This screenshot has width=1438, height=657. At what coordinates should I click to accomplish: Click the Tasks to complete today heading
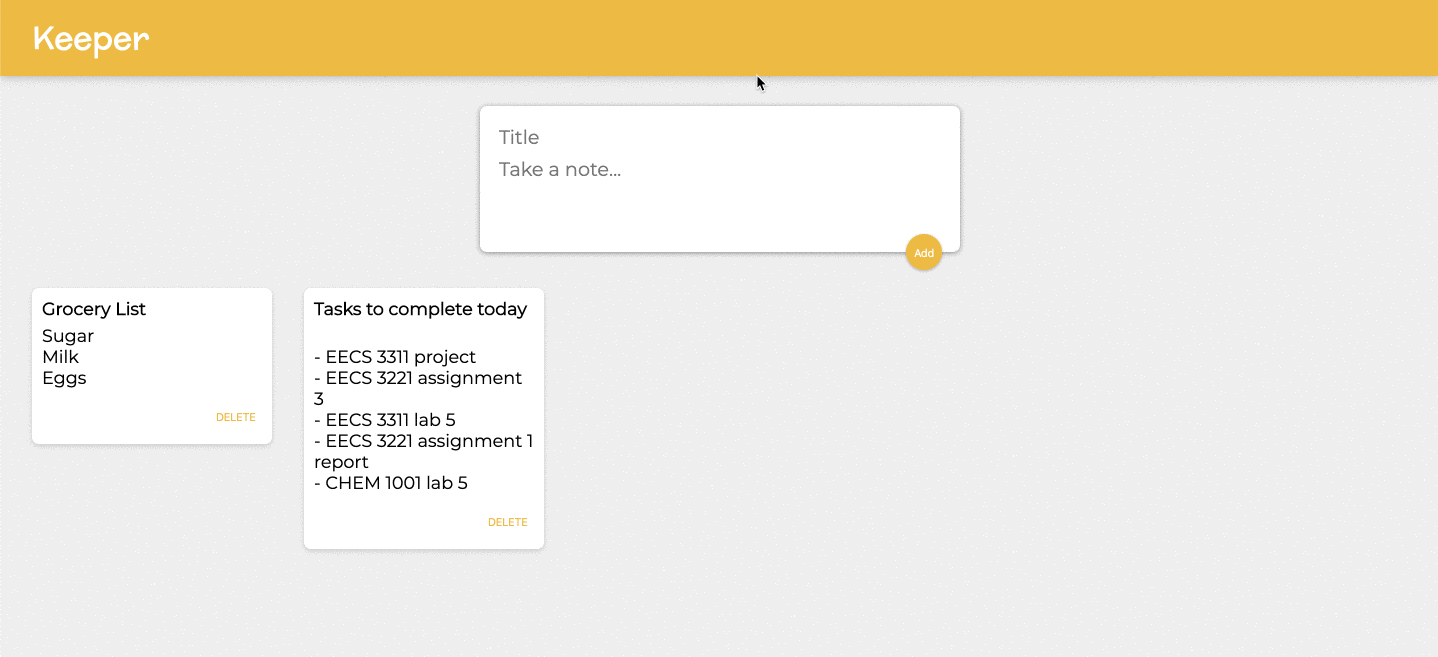click(x=420, y=309)
